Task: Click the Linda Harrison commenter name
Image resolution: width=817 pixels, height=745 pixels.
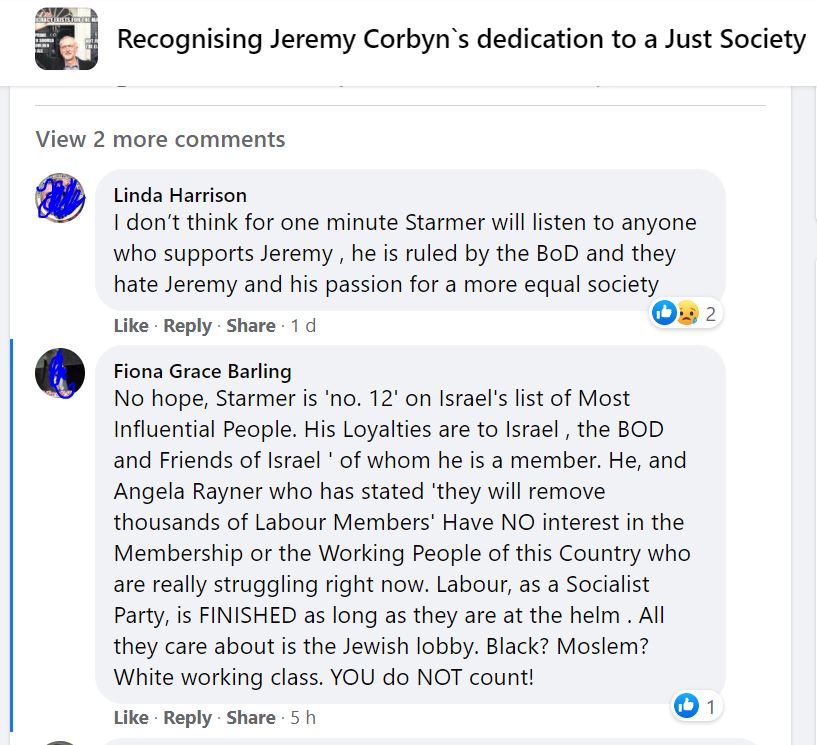Action: coord(180,194)
